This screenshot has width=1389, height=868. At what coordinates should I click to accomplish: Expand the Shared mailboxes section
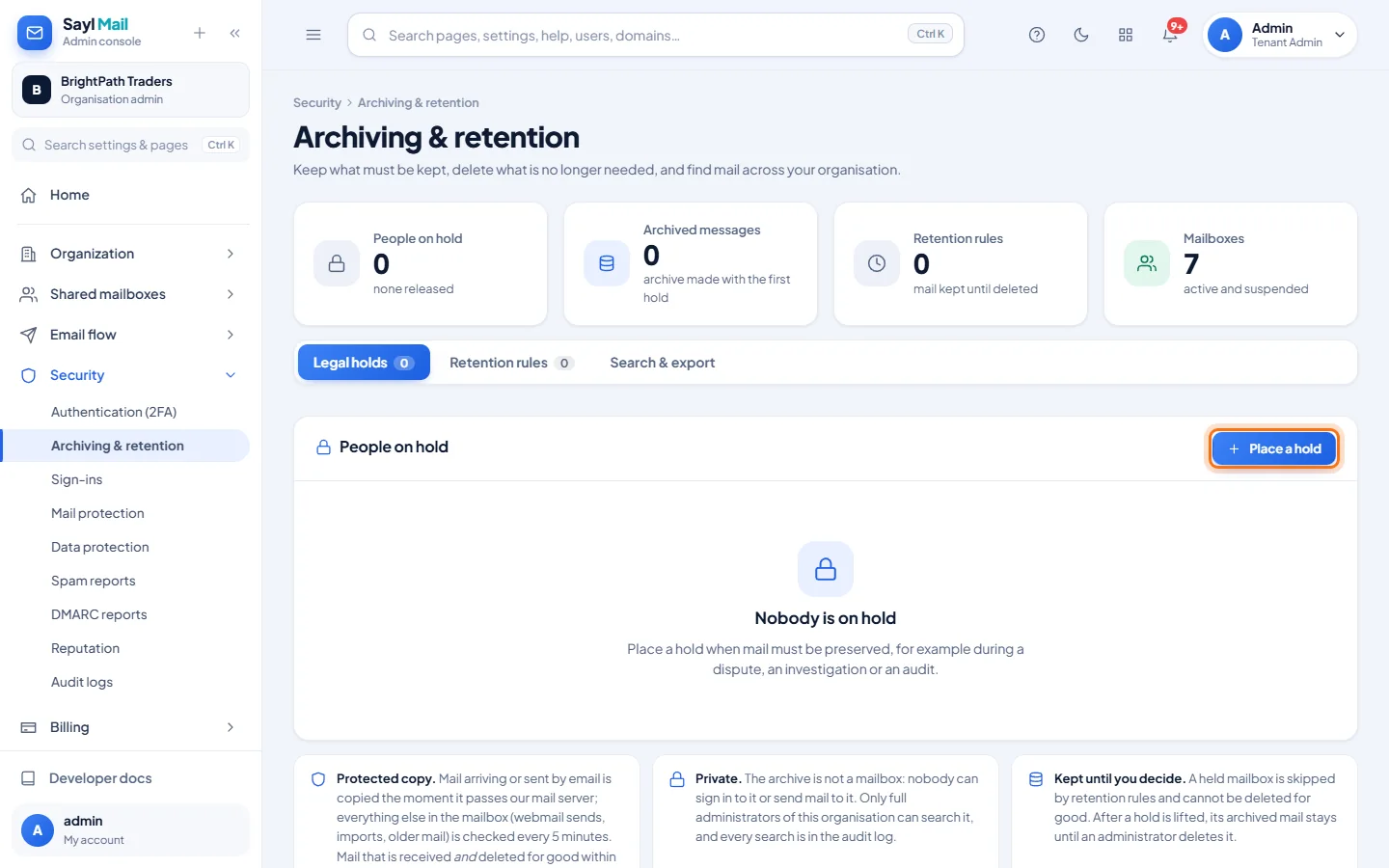point(130,294)
